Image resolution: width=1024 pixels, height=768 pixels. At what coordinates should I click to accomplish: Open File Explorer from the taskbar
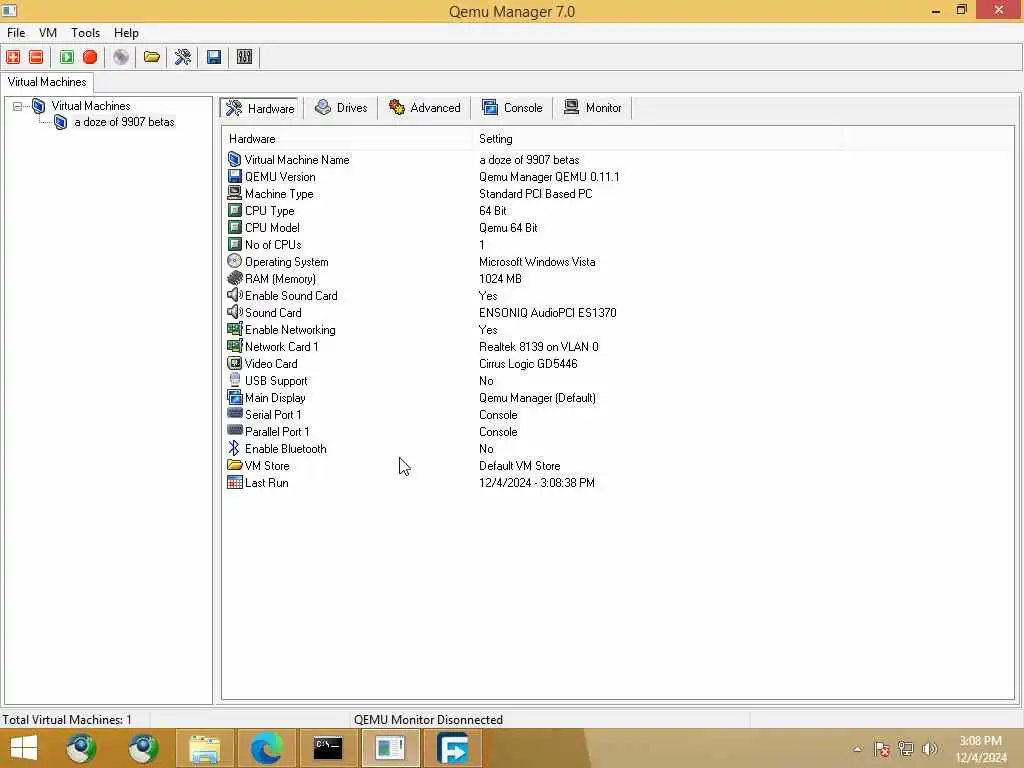204,748
